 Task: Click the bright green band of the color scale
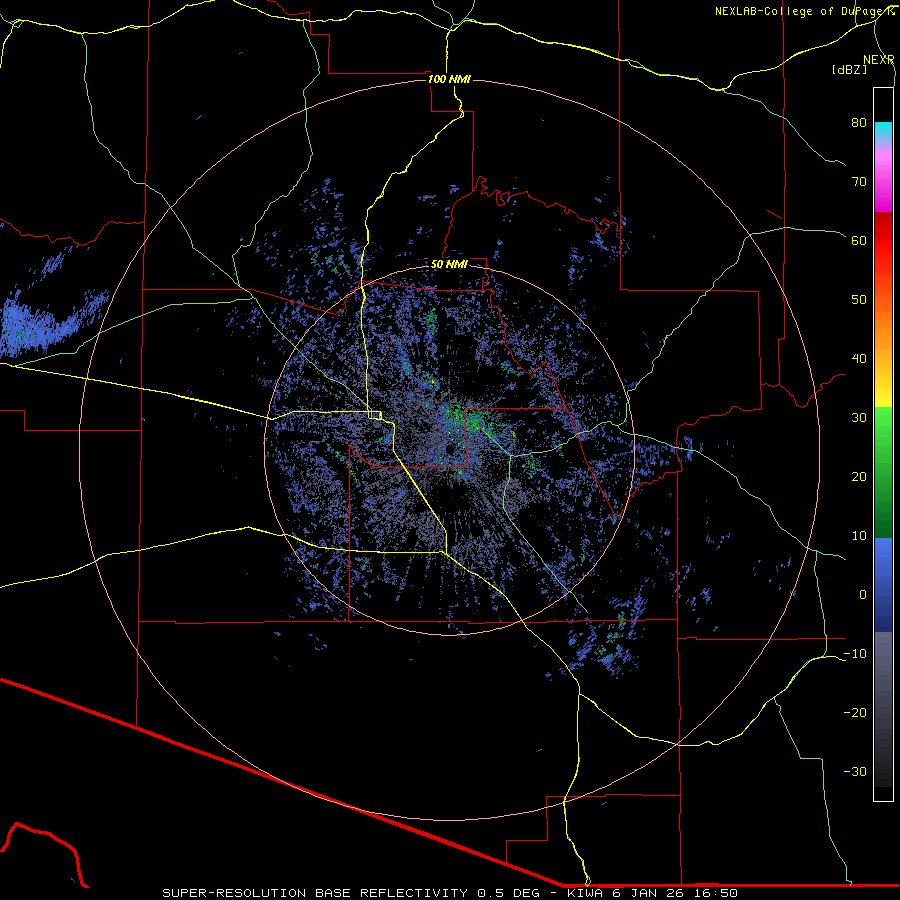(883, 425)
